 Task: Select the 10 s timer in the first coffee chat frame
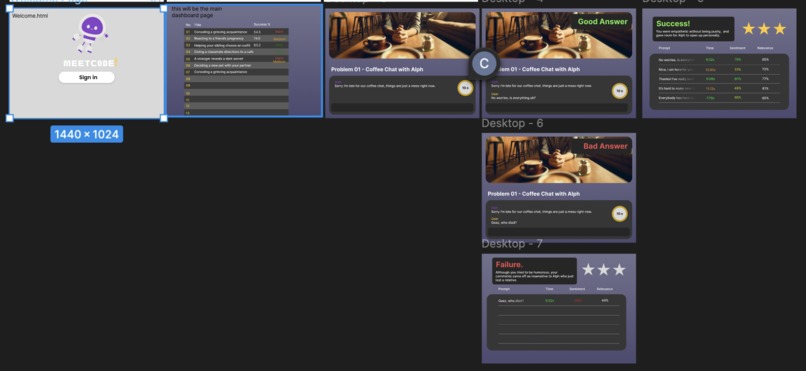click(465, 88)
